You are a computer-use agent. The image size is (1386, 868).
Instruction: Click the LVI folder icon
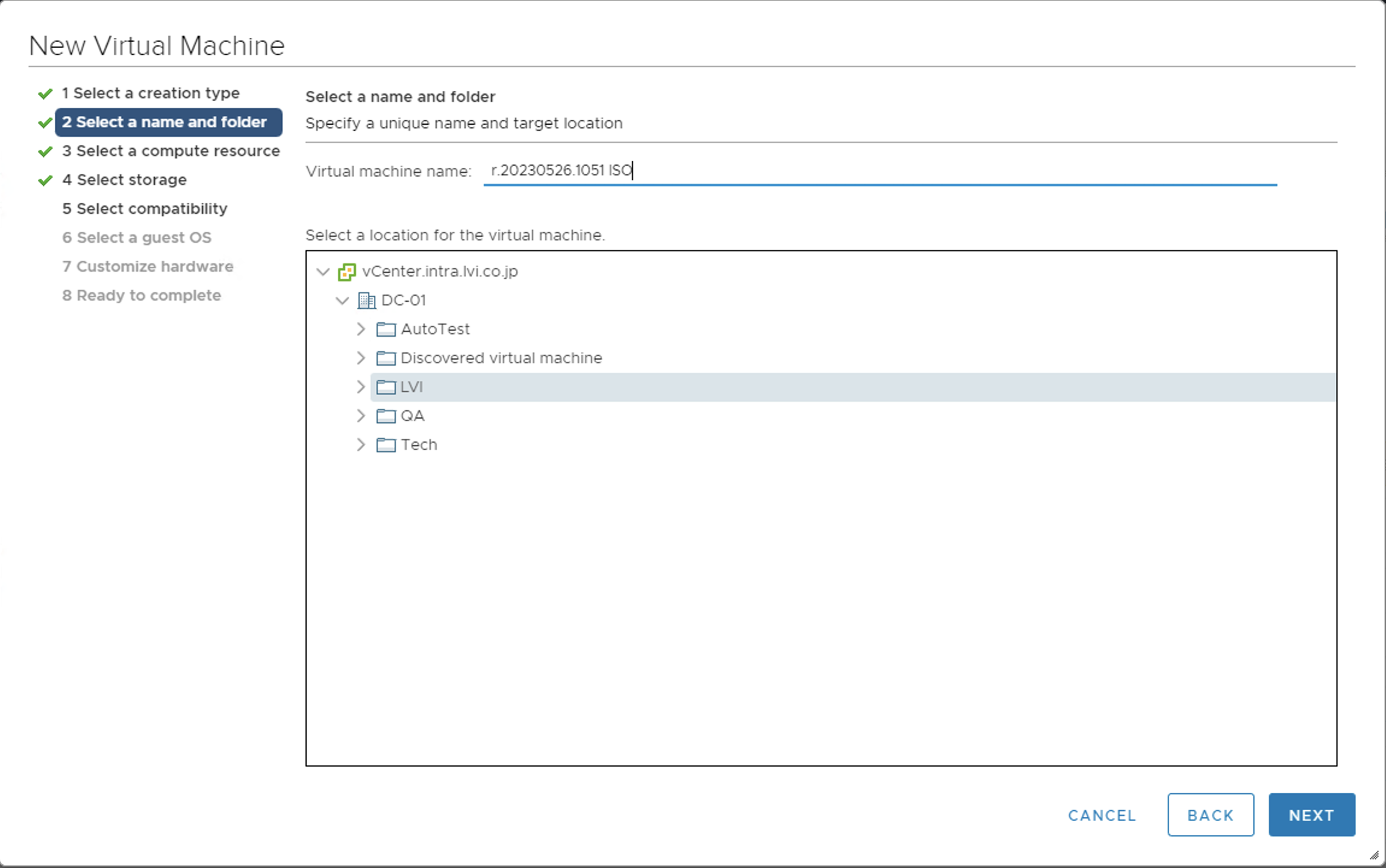[386, 387]
